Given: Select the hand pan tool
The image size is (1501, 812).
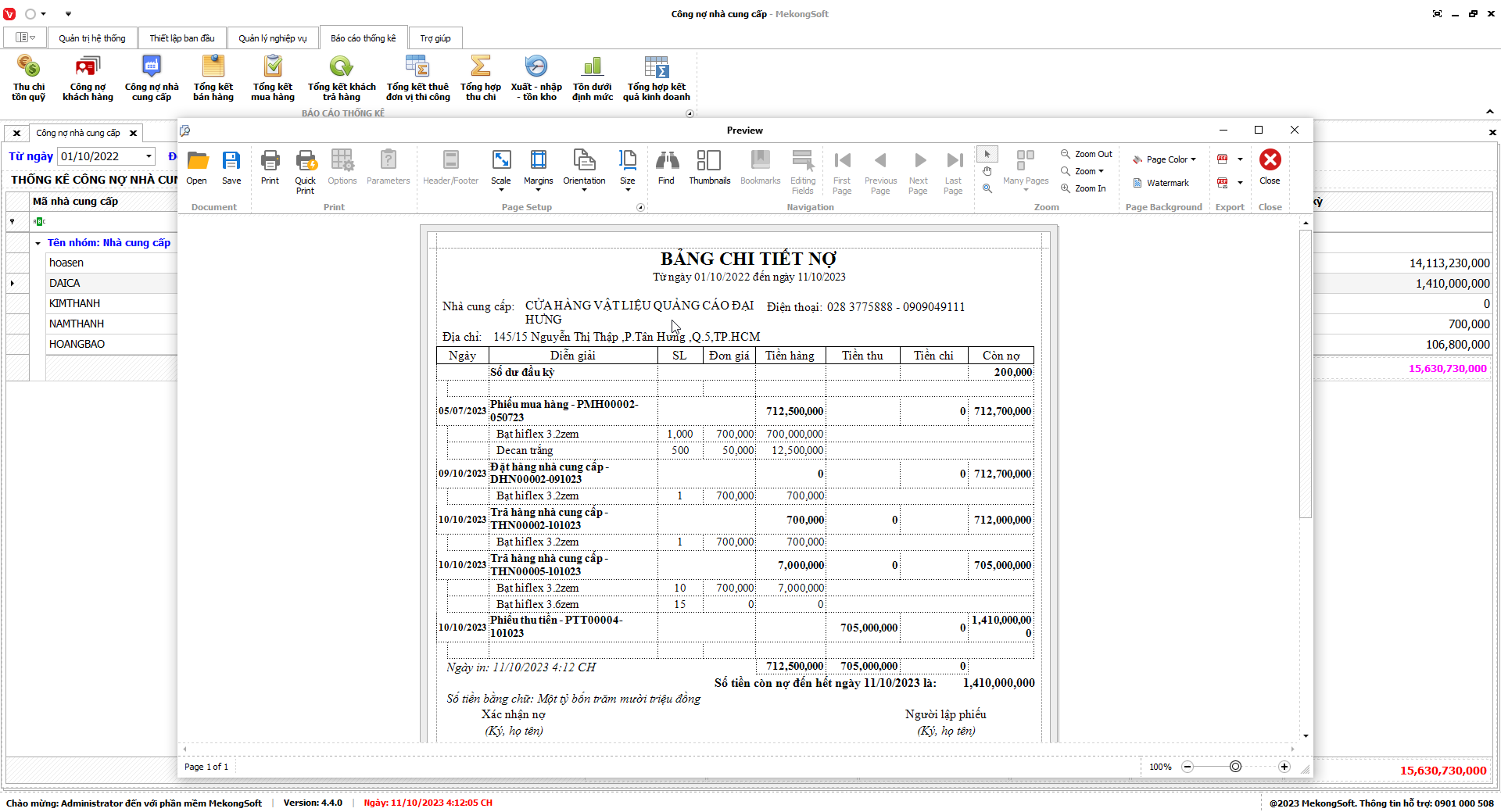Looking at the screenshot, I should coord(987,171).
